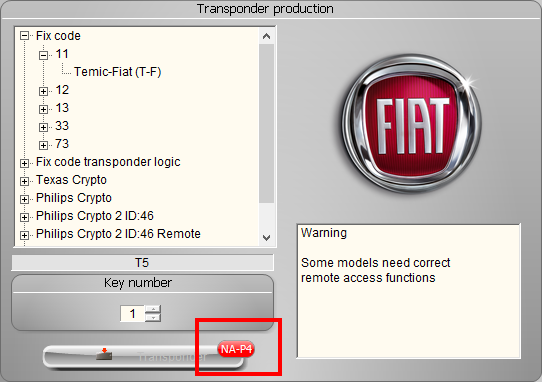Expand the 12 node
This screenshot has width=542, height=382.
click(x=43, y=91)
